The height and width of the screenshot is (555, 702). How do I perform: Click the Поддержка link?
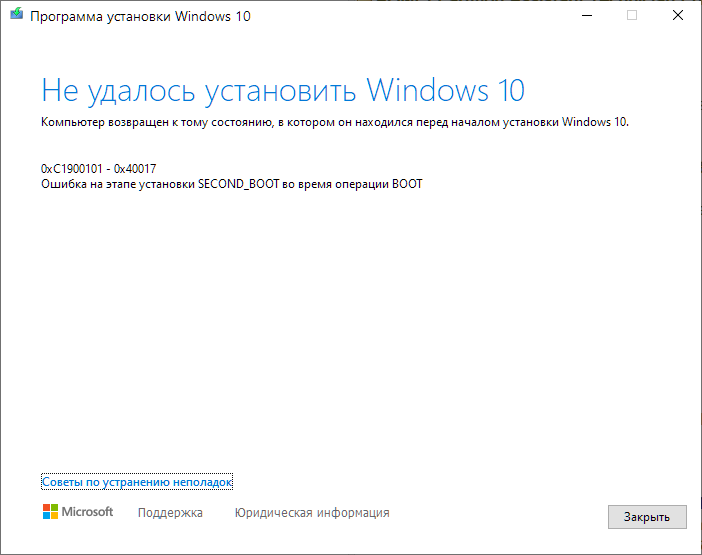pos(170,512)
